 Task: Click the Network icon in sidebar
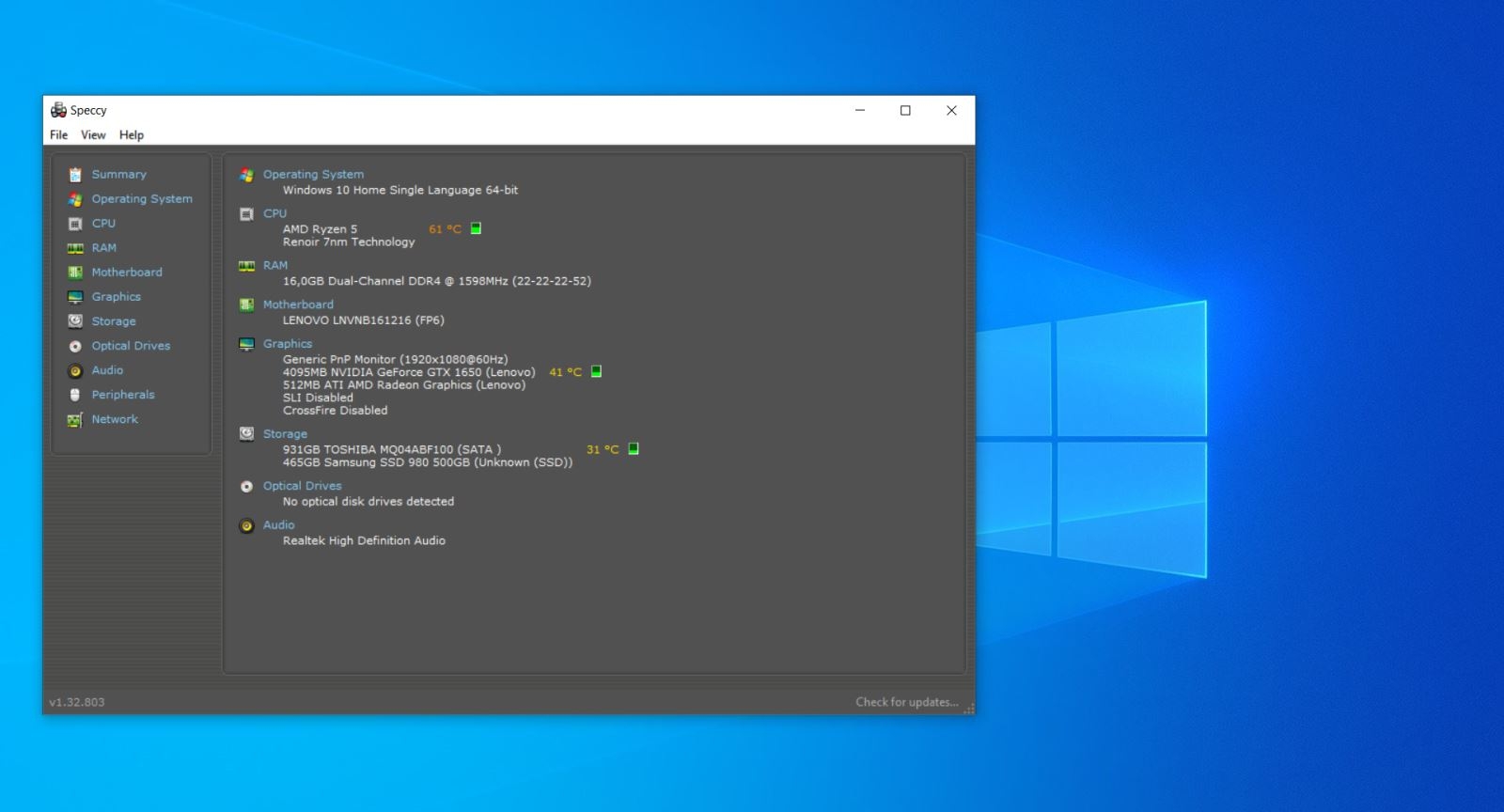tap(75, 419)
